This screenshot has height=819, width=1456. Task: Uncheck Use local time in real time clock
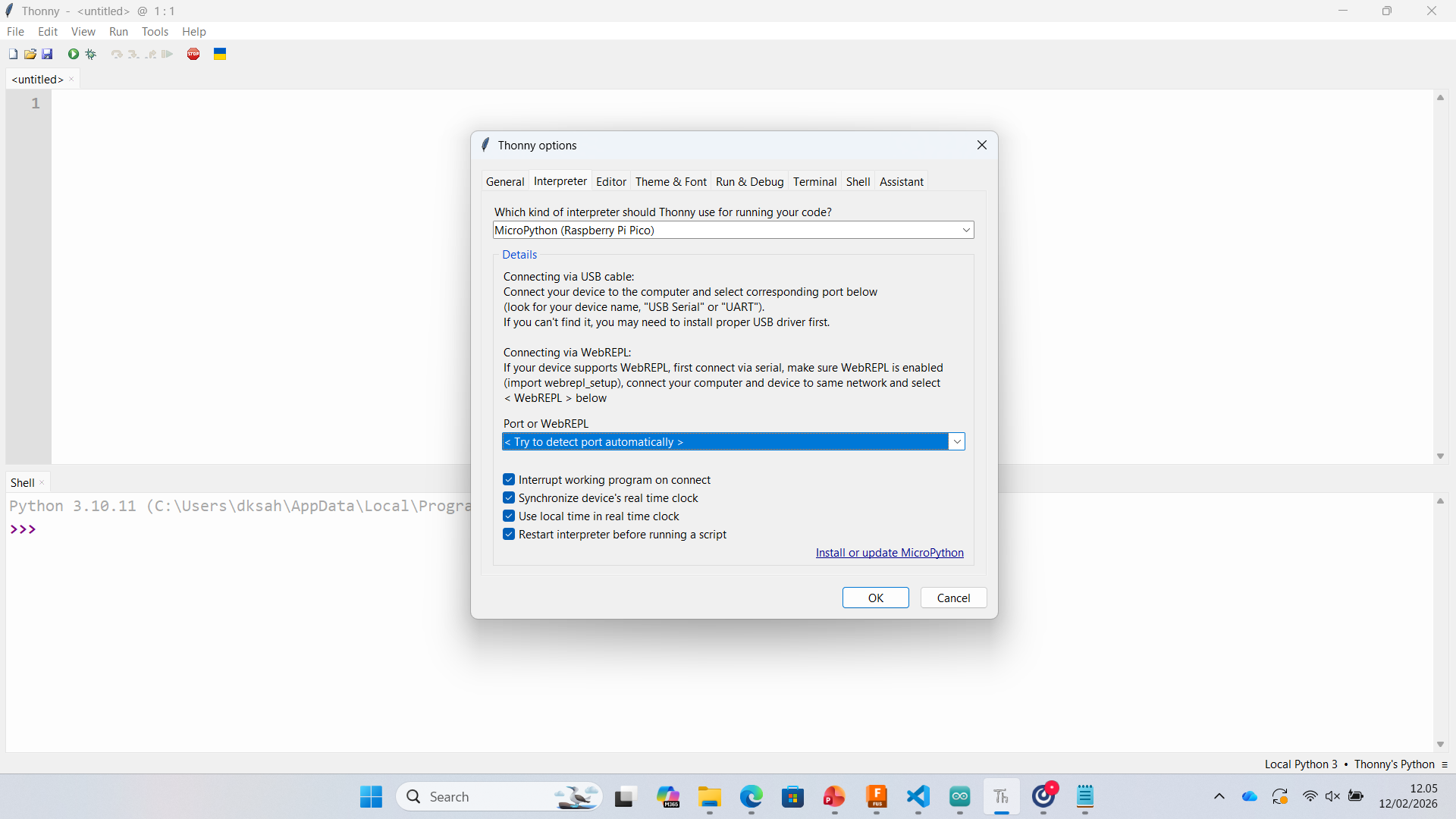[x=509, y=516]
